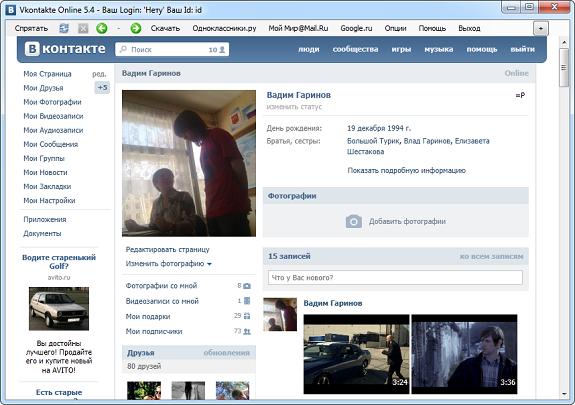
Task: Open Мои Видеозаписи in the sidebar
Action: pyautogui.click(x=53, y=116)
